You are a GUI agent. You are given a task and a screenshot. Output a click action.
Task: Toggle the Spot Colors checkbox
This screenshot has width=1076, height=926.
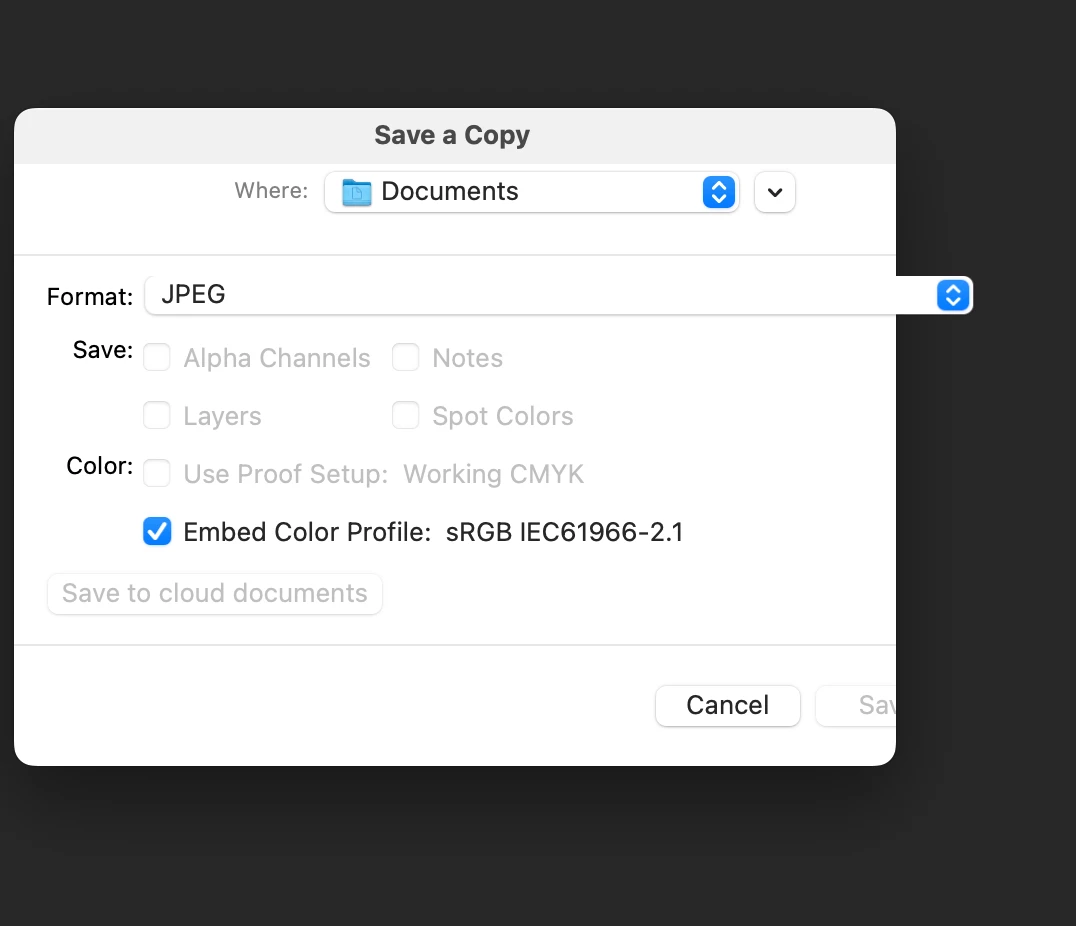pos(406,415)
